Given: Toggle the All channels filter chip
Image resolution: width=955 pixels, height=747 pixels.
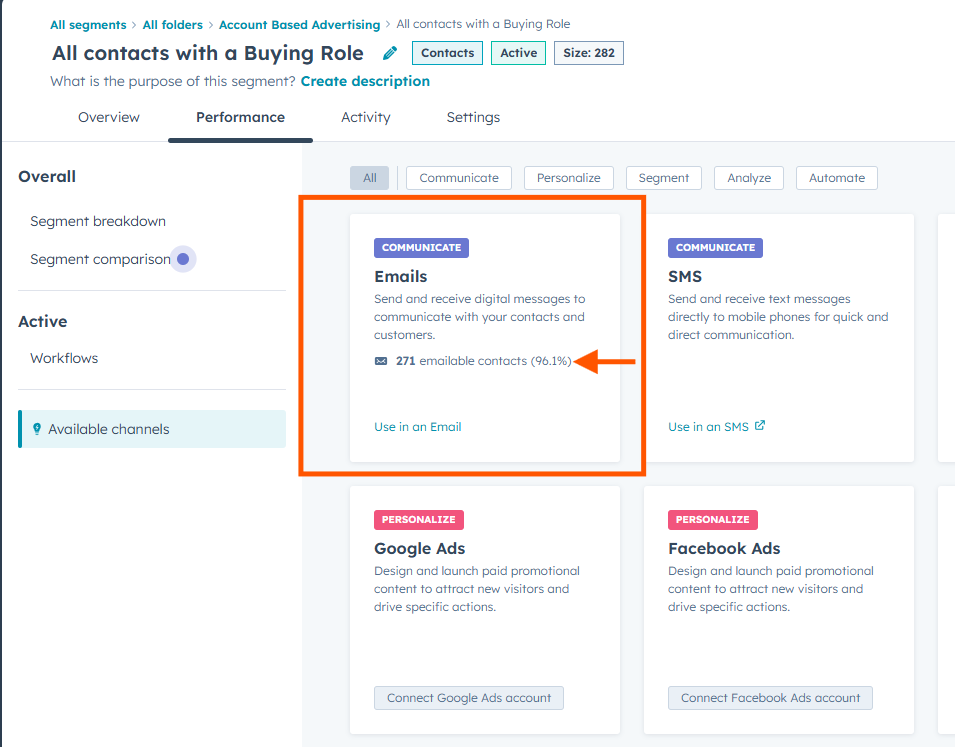Looking at the screenshot, I should [x=369, y=177].
